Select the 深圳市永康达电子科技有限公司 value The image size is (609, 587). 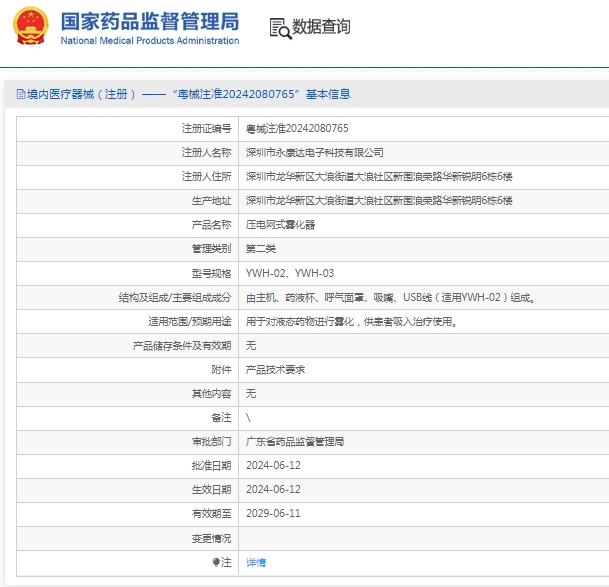315,153
